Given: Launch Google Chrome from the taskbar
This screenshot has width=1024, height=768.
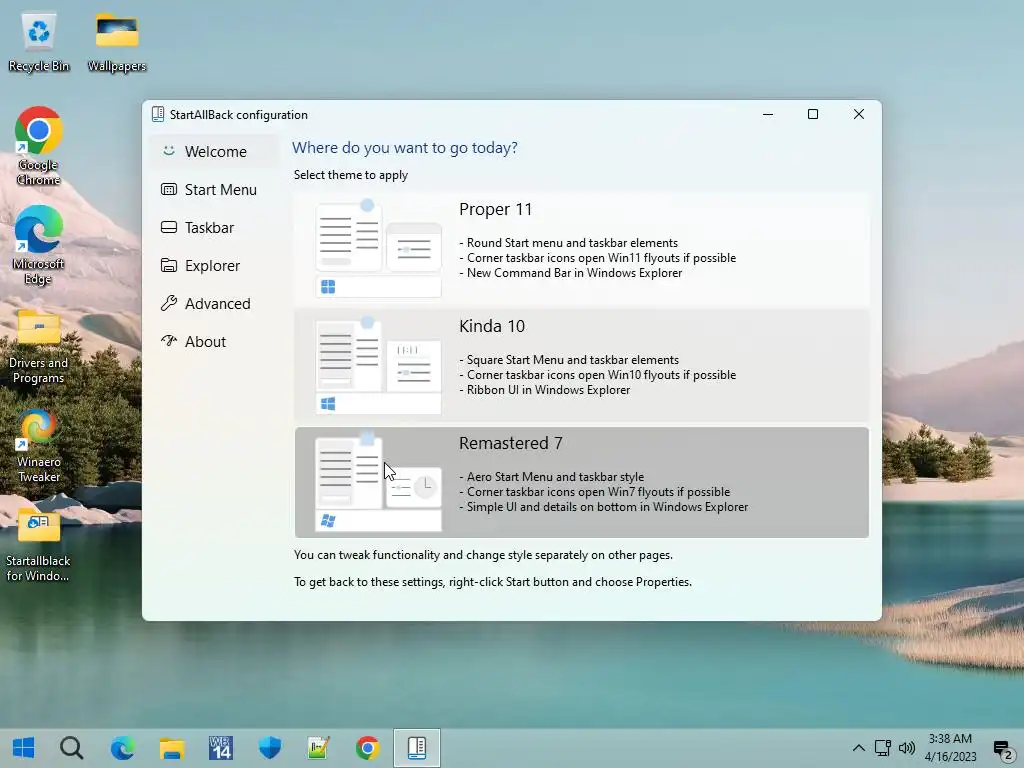Looking at the screenshot, I should [x=368, y=748].
